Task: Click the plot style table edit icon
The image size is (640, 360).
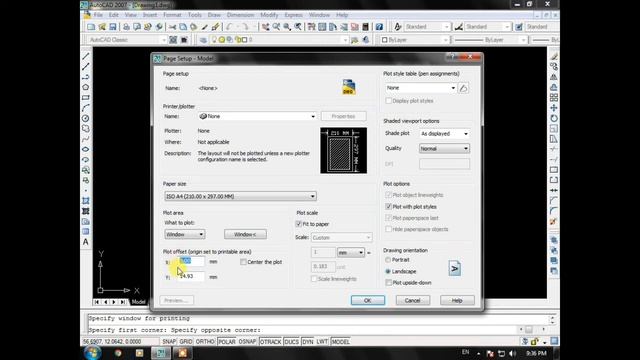Action: pyautogui.click(x=463, y=88)
